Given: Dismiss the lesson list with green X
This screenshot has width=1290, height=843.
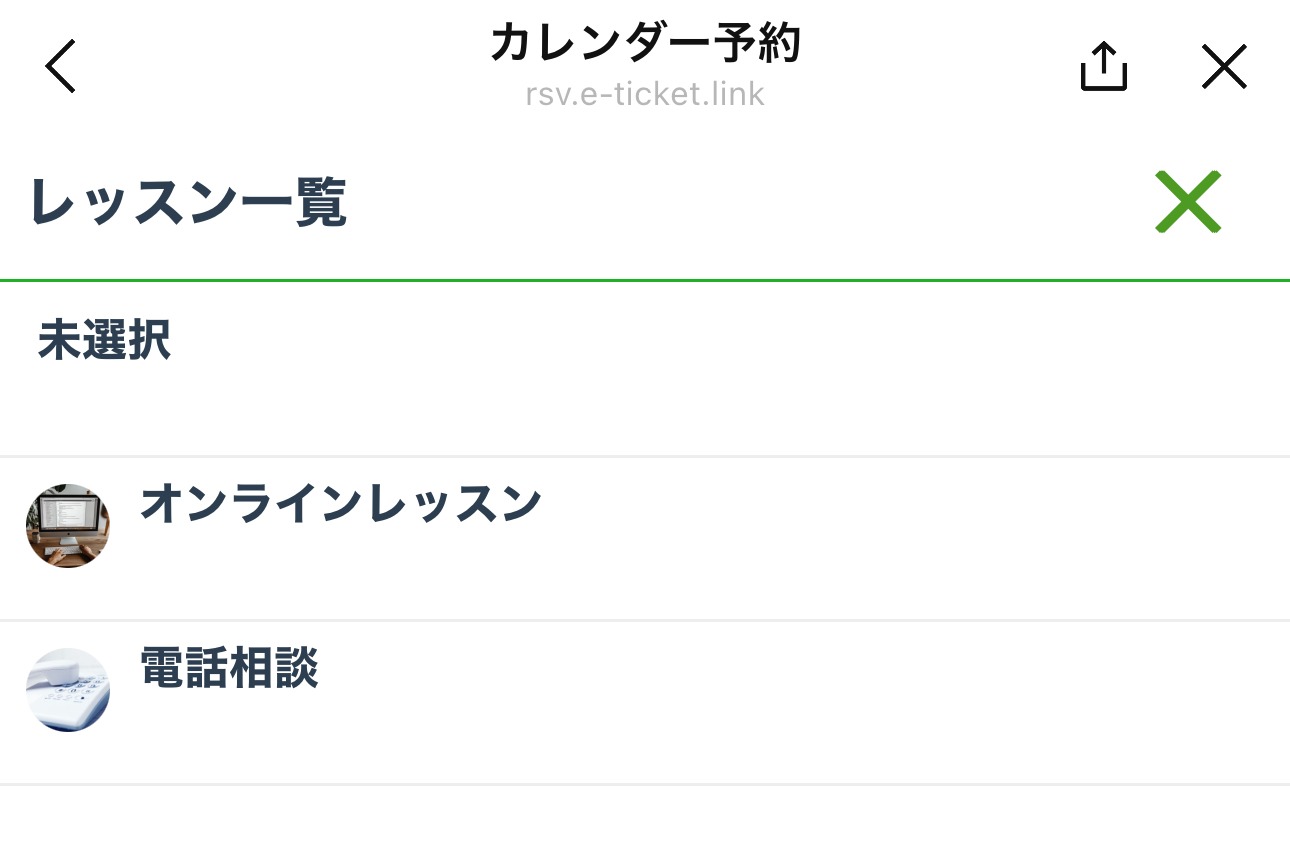Looking at the screenshot, I should (x=1188, y=202).
